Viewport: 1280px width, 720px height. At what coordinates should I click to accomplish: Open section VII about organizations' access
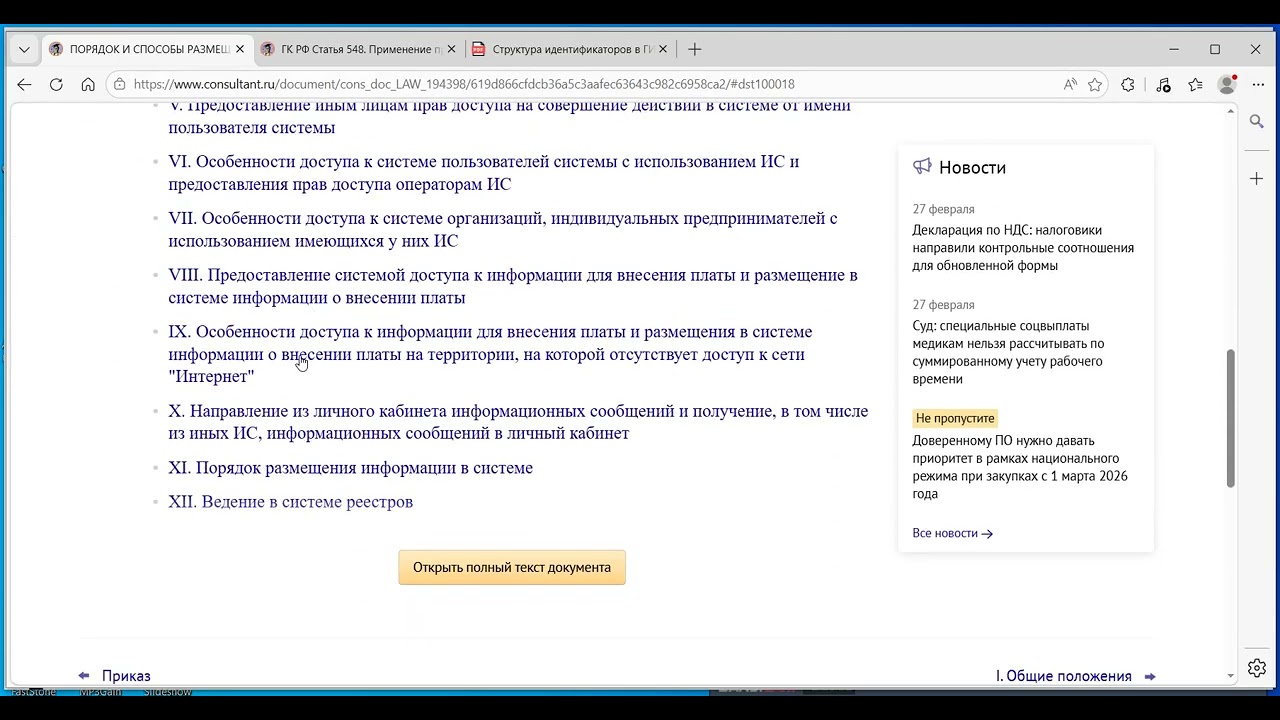coord(503,230)
